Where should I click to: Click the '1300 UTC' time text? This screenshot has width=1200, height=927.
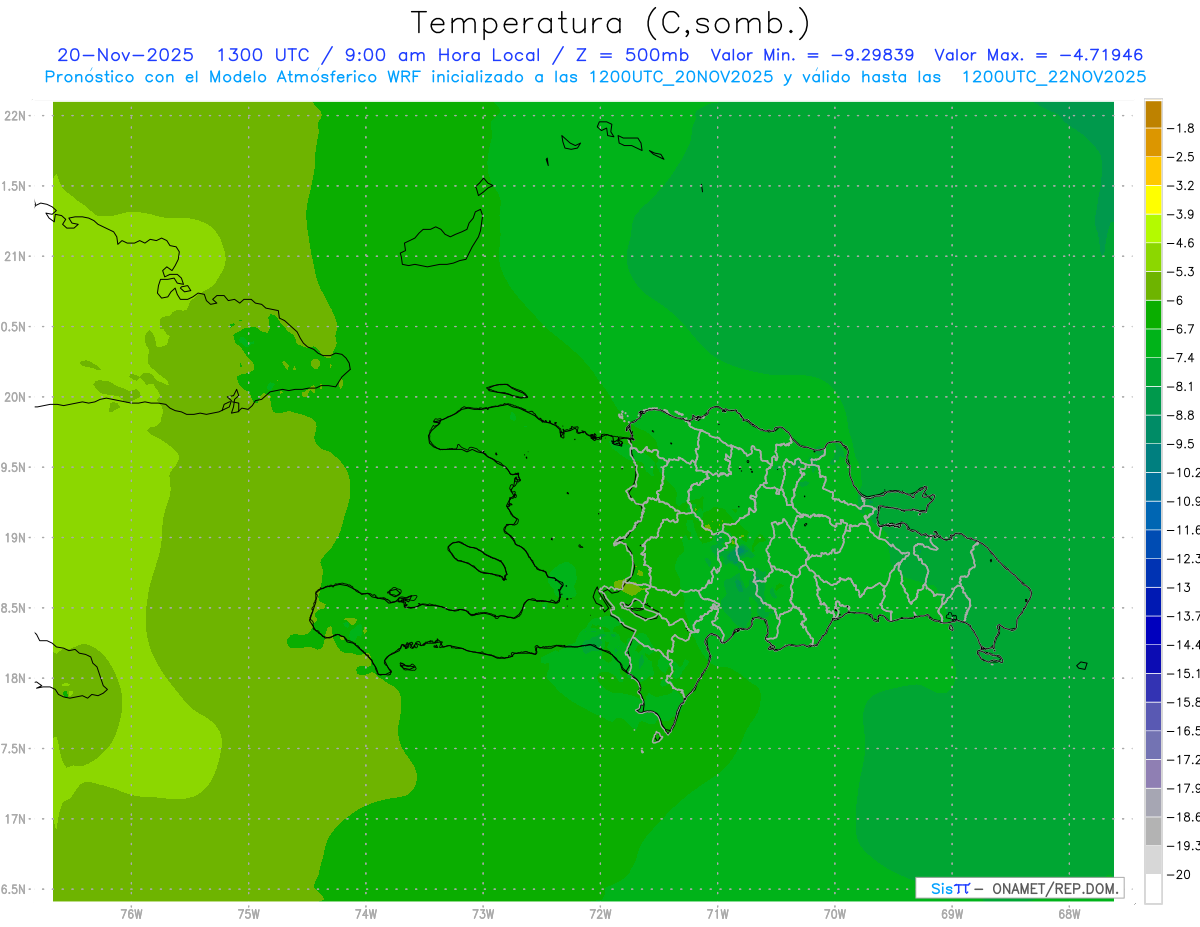pos(262,55)
